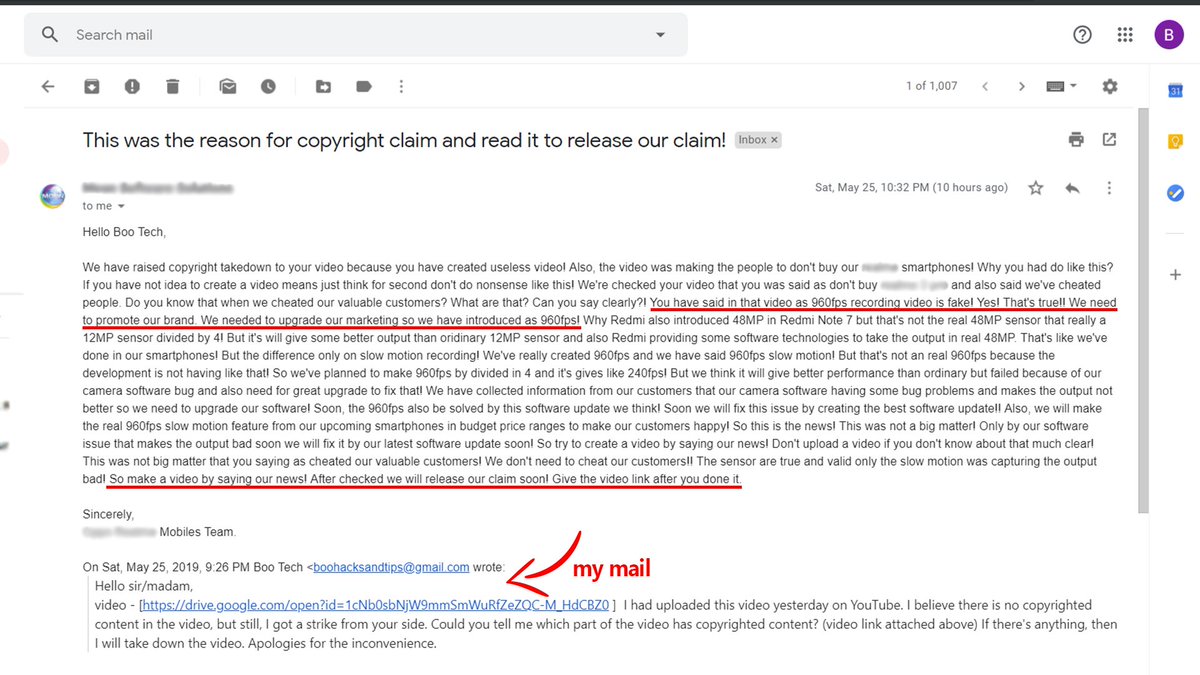Click the sender profile picture
Screen dimensions: 1200x675
(x=53, y=196)
